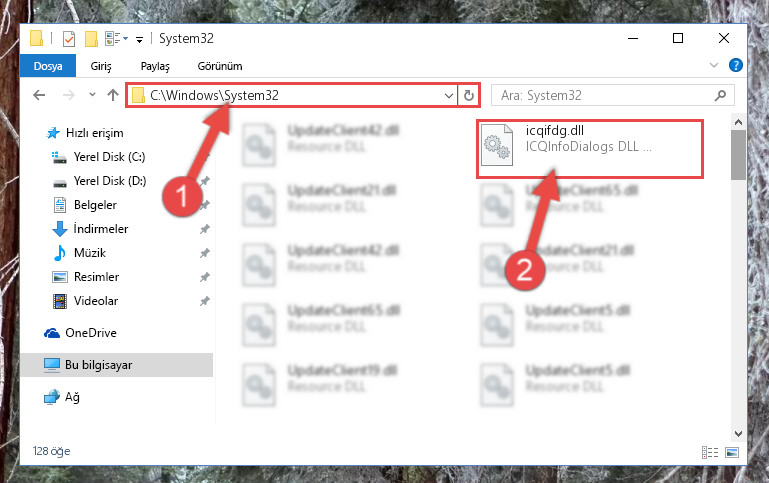This screenshot has height=483, width=769.
Task: Click the Properties checkmark icon in title bar
Action: pos(69,38)
